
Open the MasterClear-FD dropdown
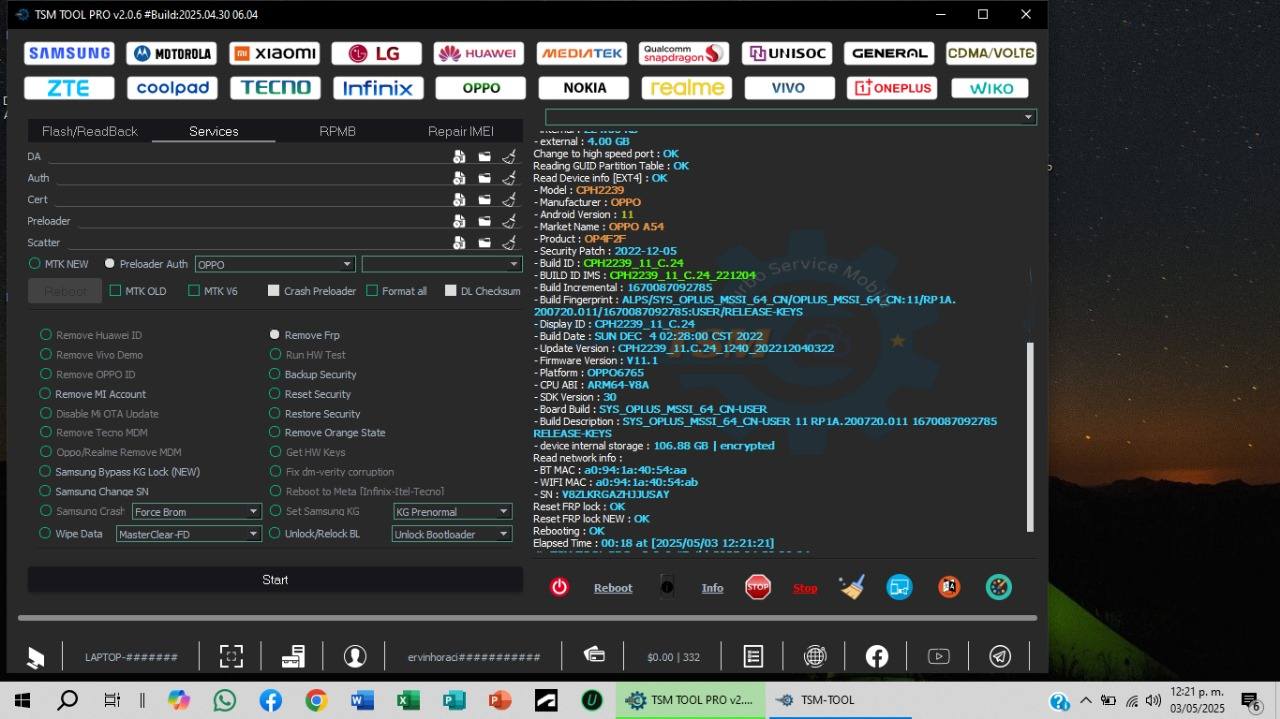point(189,534)
